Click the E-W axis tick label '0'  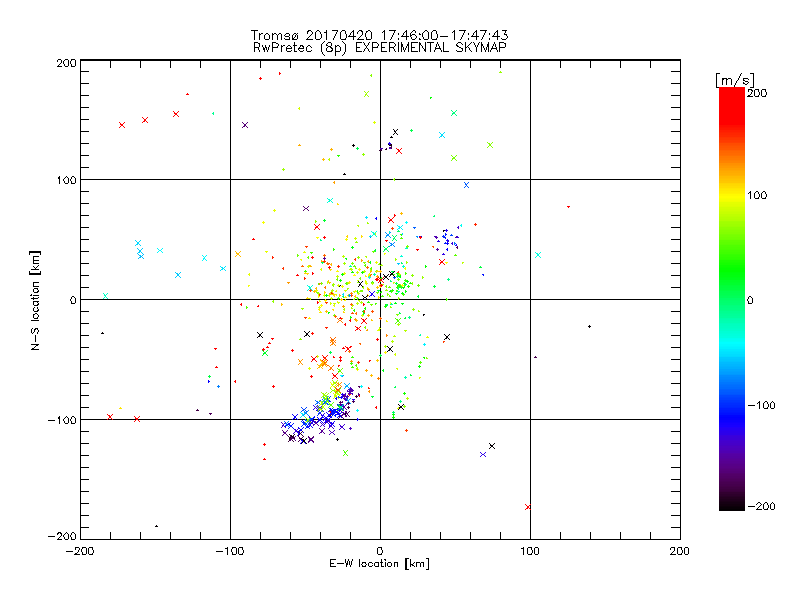pos(380,551)
